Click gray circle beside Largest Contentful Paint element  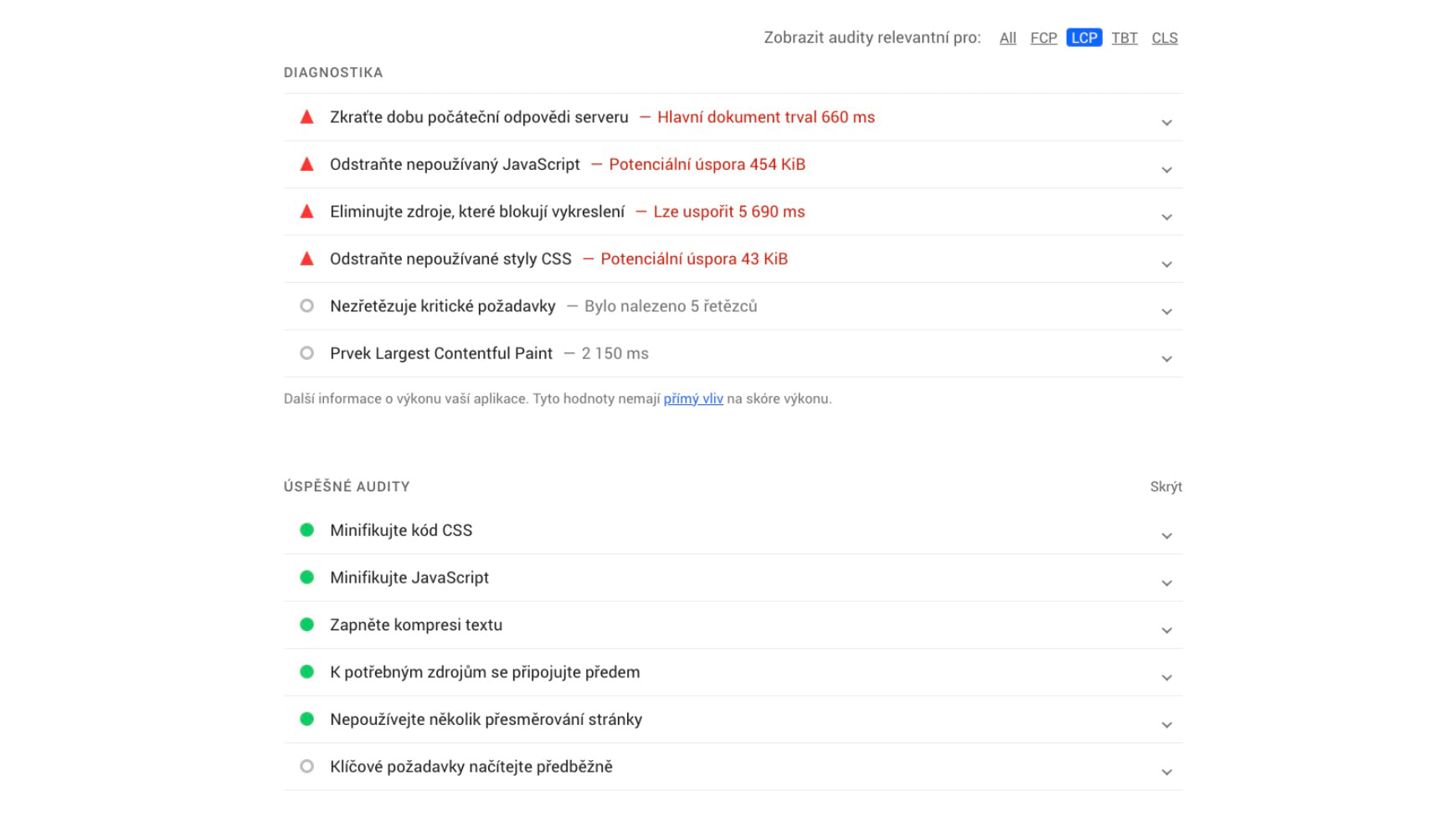pos(306,353)
